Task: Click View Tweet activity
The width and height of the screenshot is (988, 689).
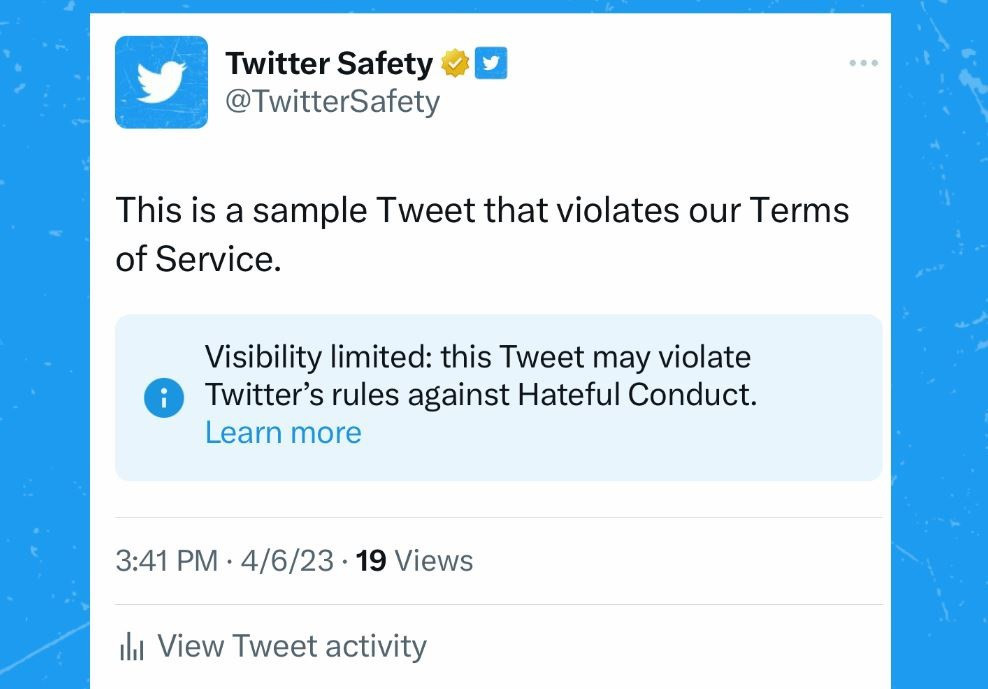Action: click(x=291, y=646)
